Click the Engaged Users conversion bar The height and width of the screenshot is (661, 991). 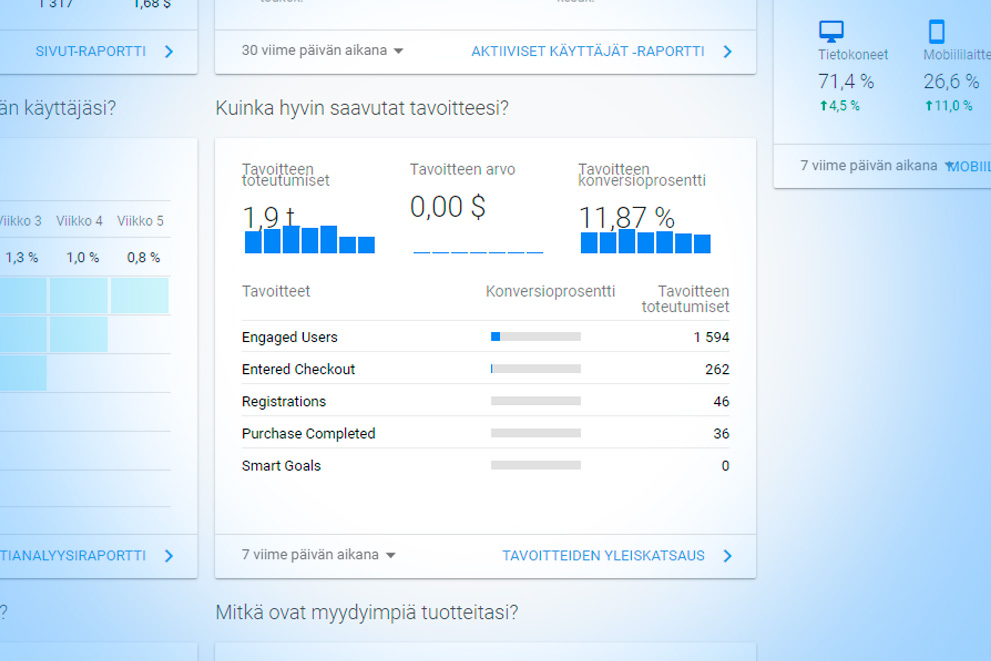536,337
